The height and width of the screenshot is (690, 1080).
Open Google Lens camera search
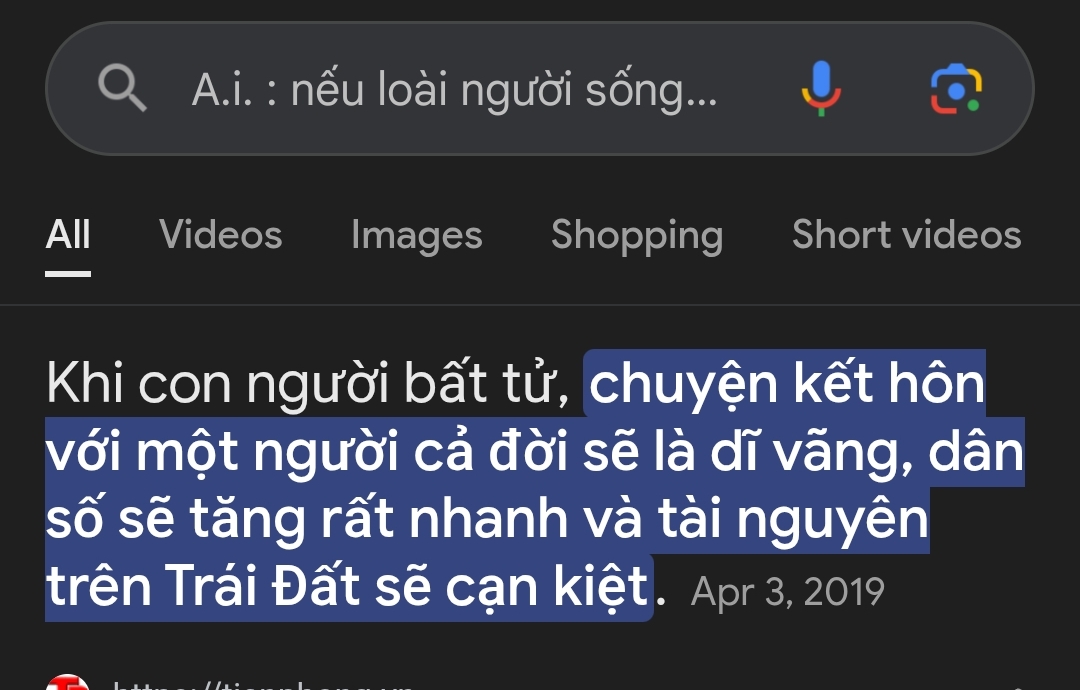click(955, 89)
